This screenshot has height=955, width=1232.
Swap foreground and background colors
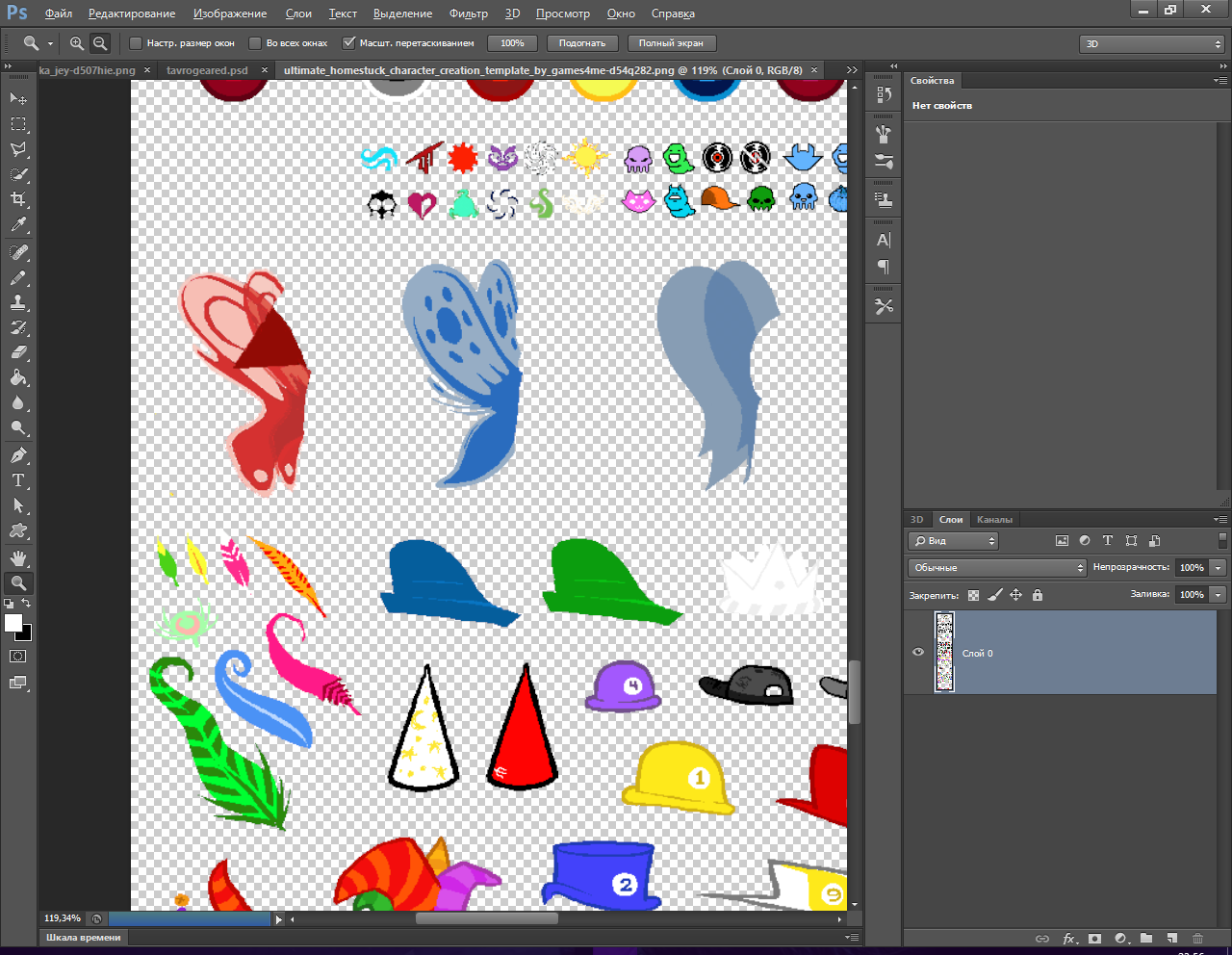(26, 604)
